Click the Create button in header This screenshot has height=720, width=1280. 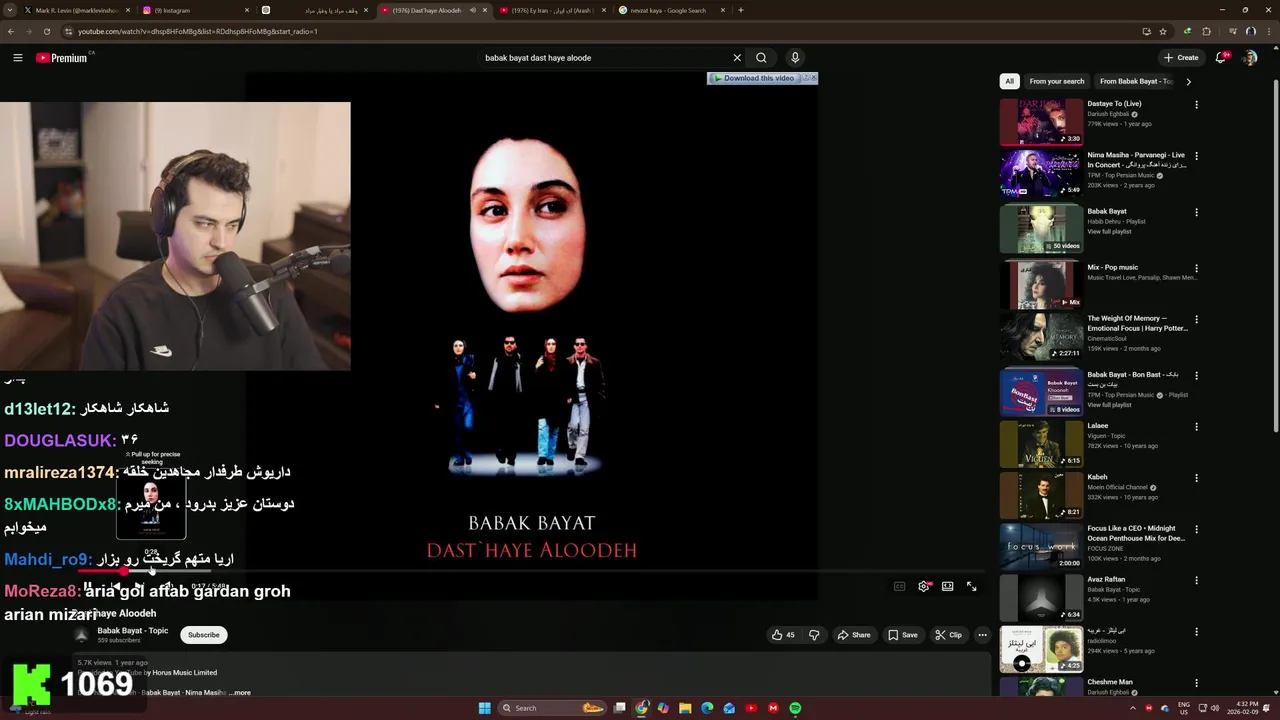tap(1181, 58)
